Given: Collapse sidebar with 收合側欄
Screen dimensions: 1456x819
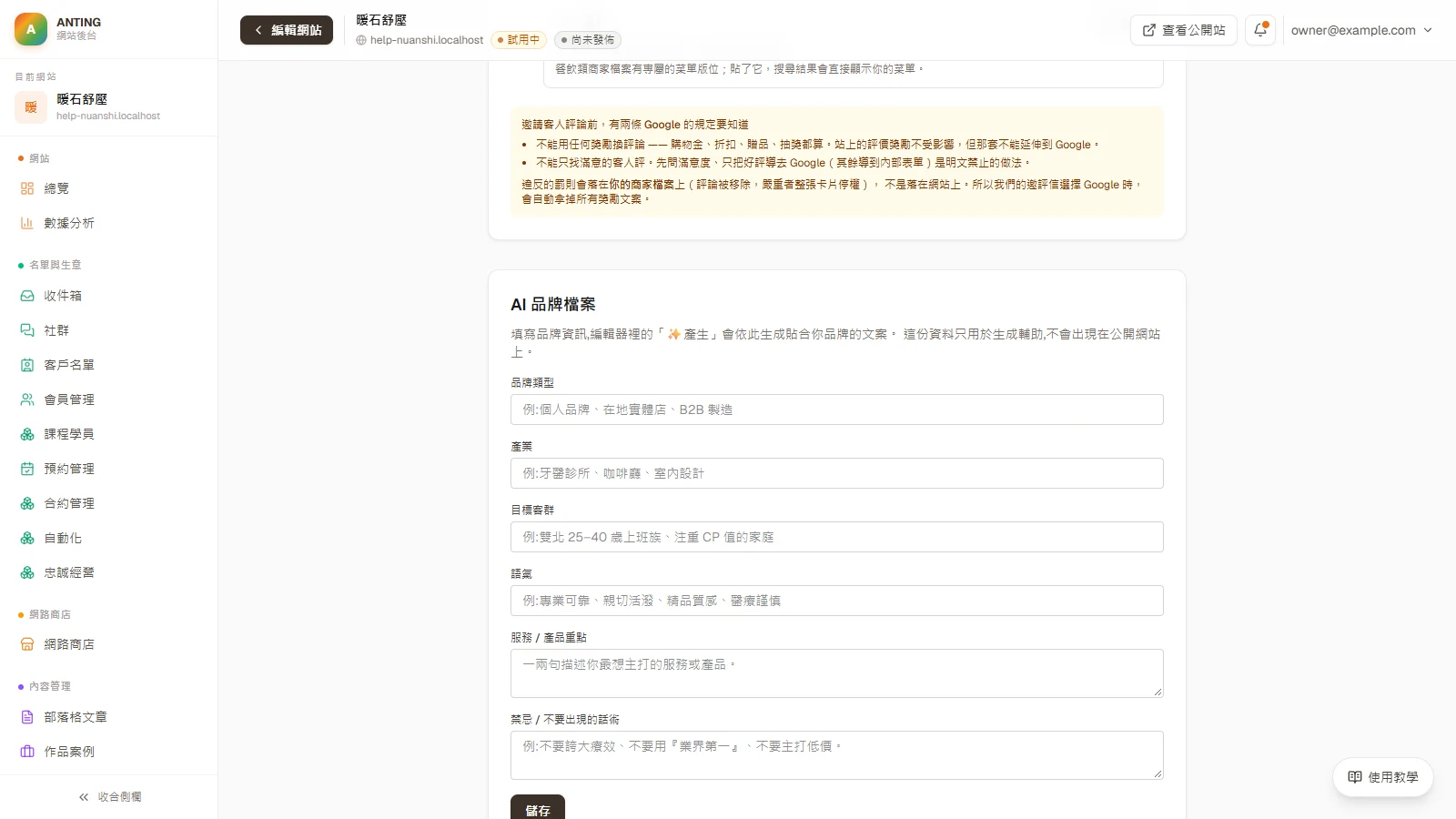Looking at the screenshot, I should [109, 797].
